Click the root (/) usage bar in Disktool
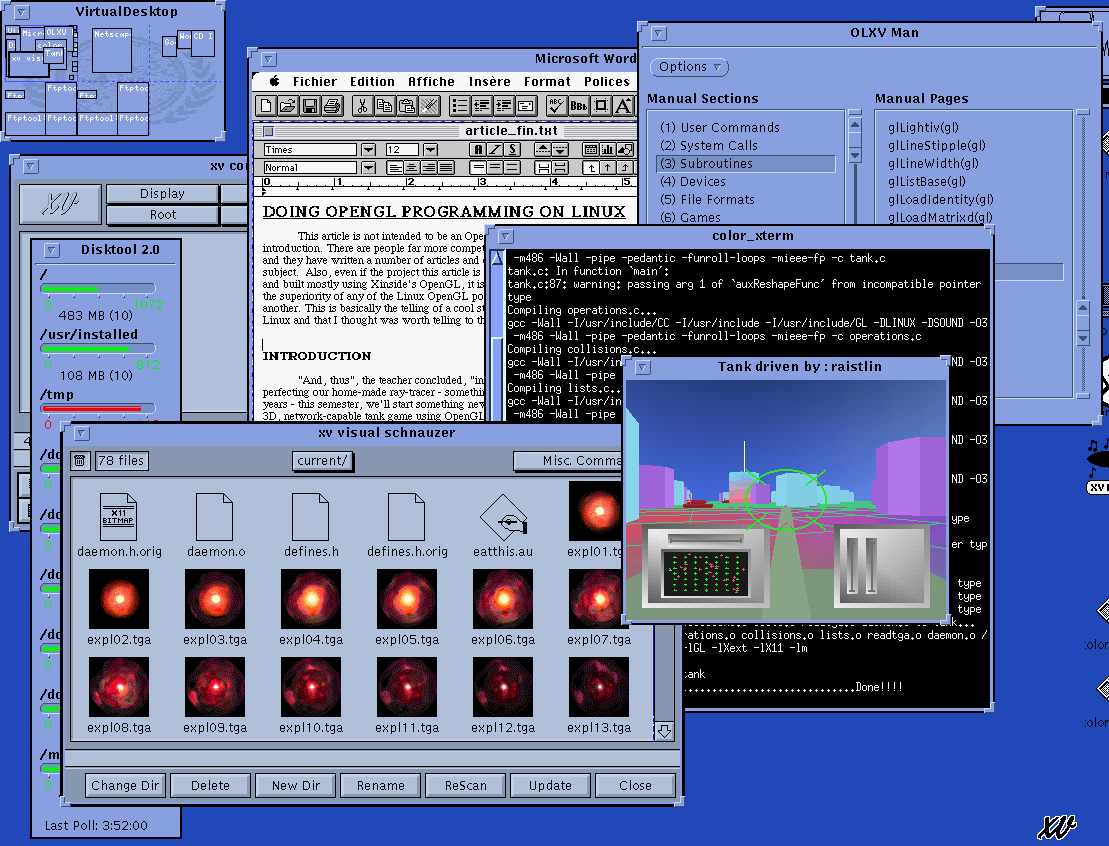Screen dimensions: 1109x846 pyautogui.click(x=98, y=288)
